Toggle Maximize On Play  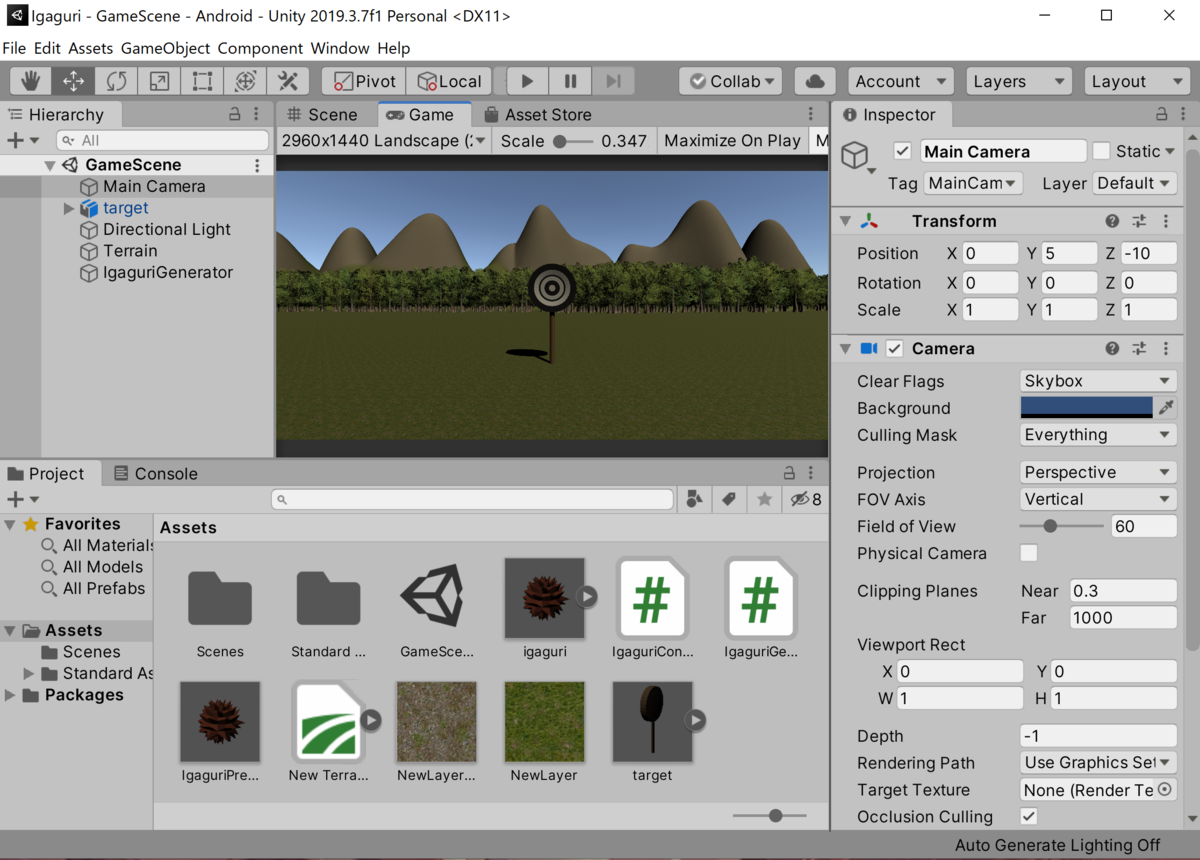(x=732, y=141)
